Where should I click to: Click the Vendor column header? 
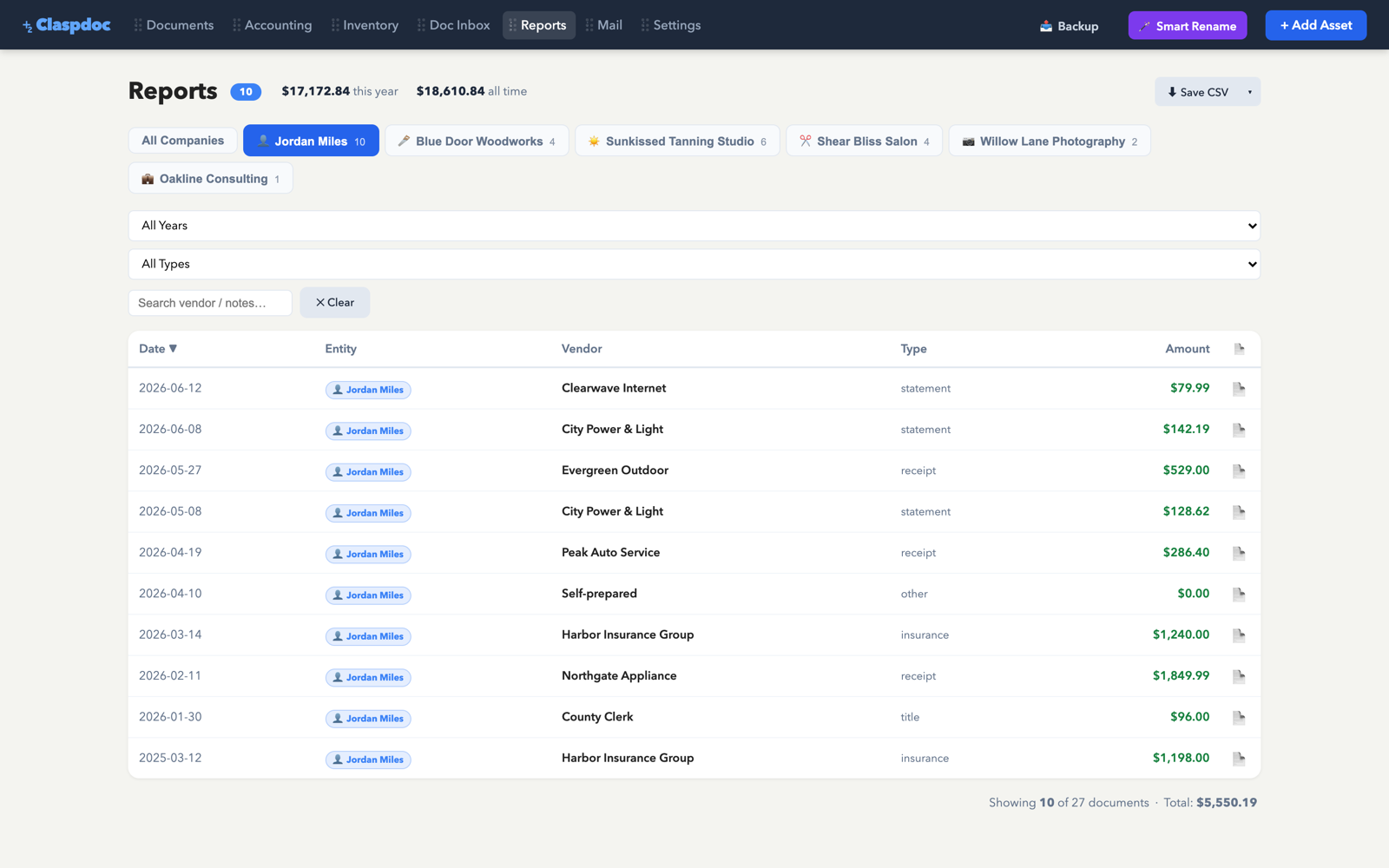pos(582,349)
